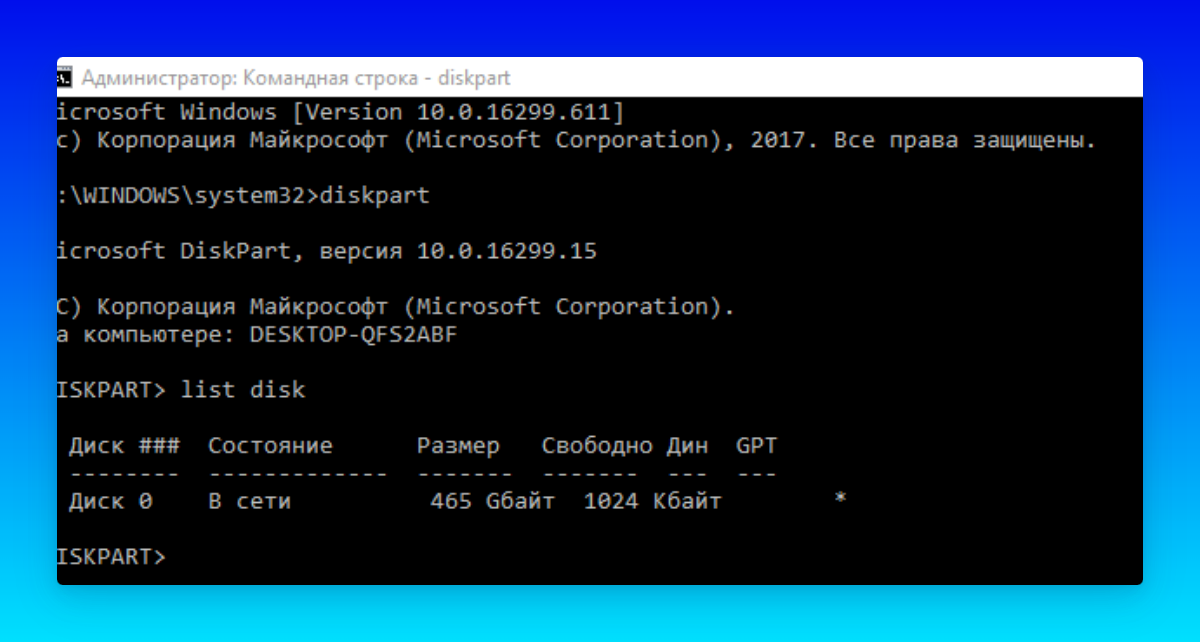Screen dimensions: 1200x642
Task: Click the Command Prompt icon in title bar
Action: [65, 77]
